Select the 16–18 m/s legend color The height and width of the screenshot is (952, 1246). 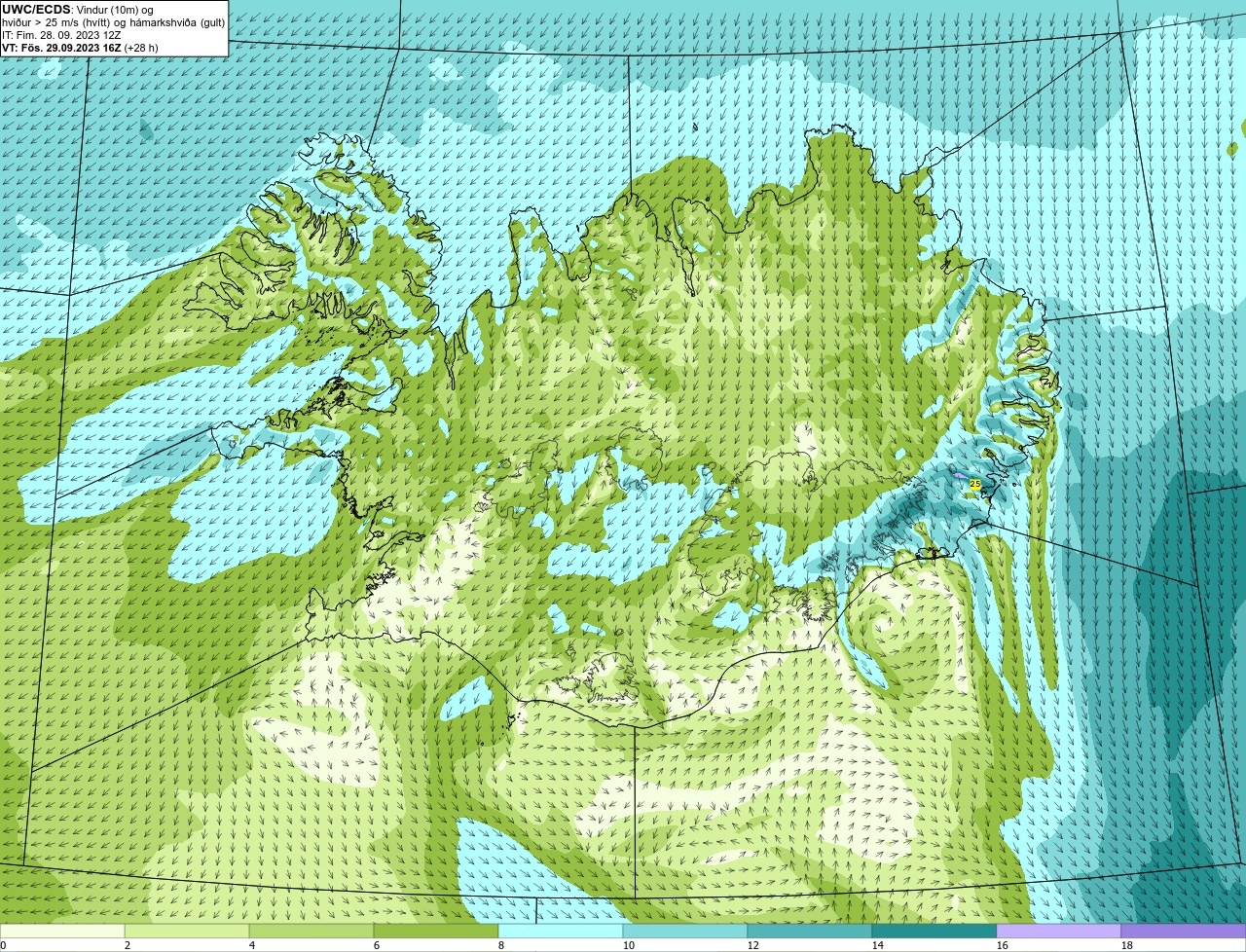1059,931
